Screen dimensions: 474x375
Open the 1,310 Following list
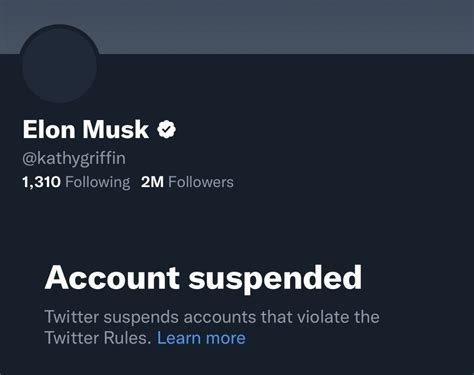click(x=76, y=182)
